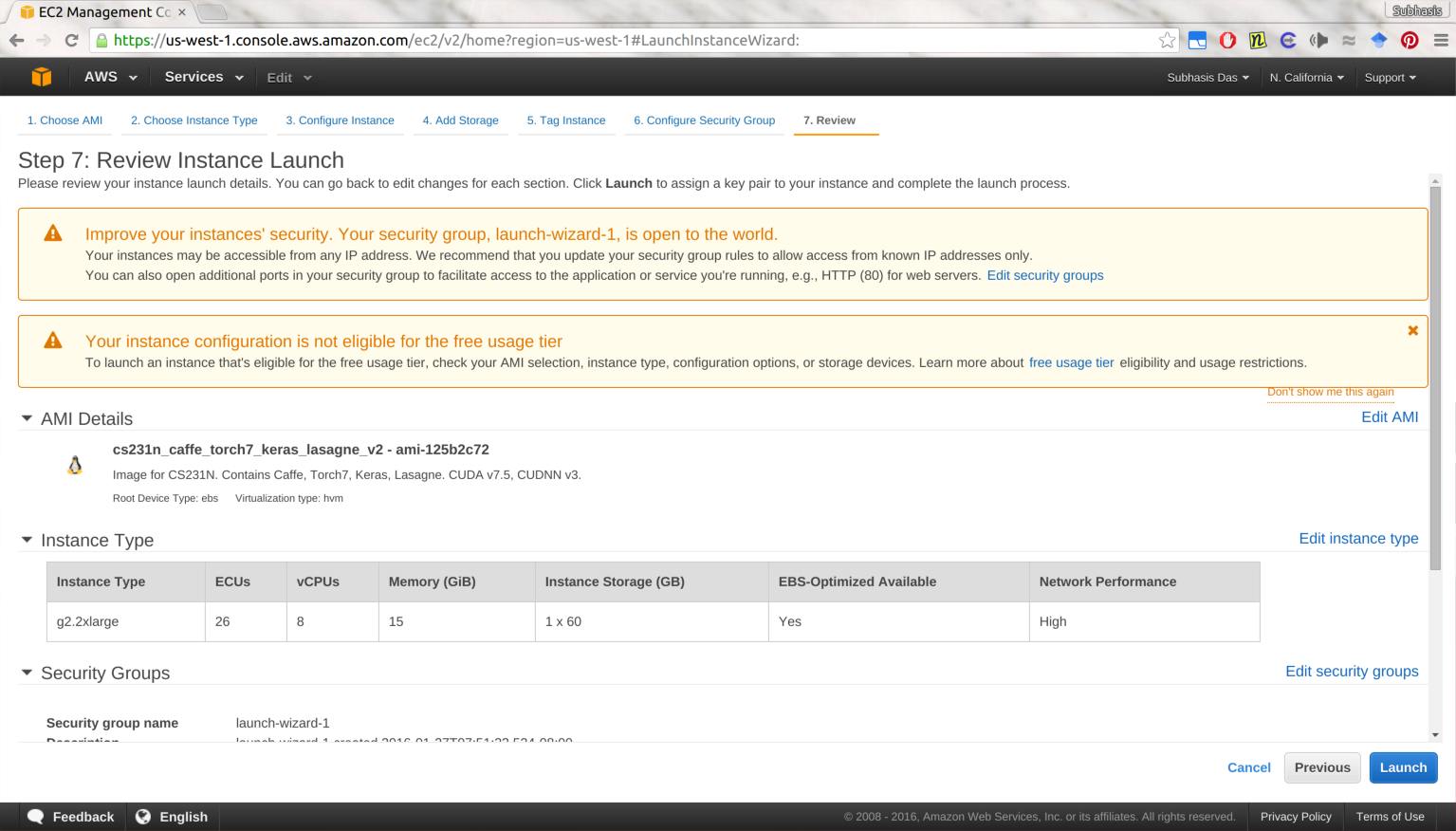
Task: Click the Pinterest extension icon
Action: pos(1410,40)
